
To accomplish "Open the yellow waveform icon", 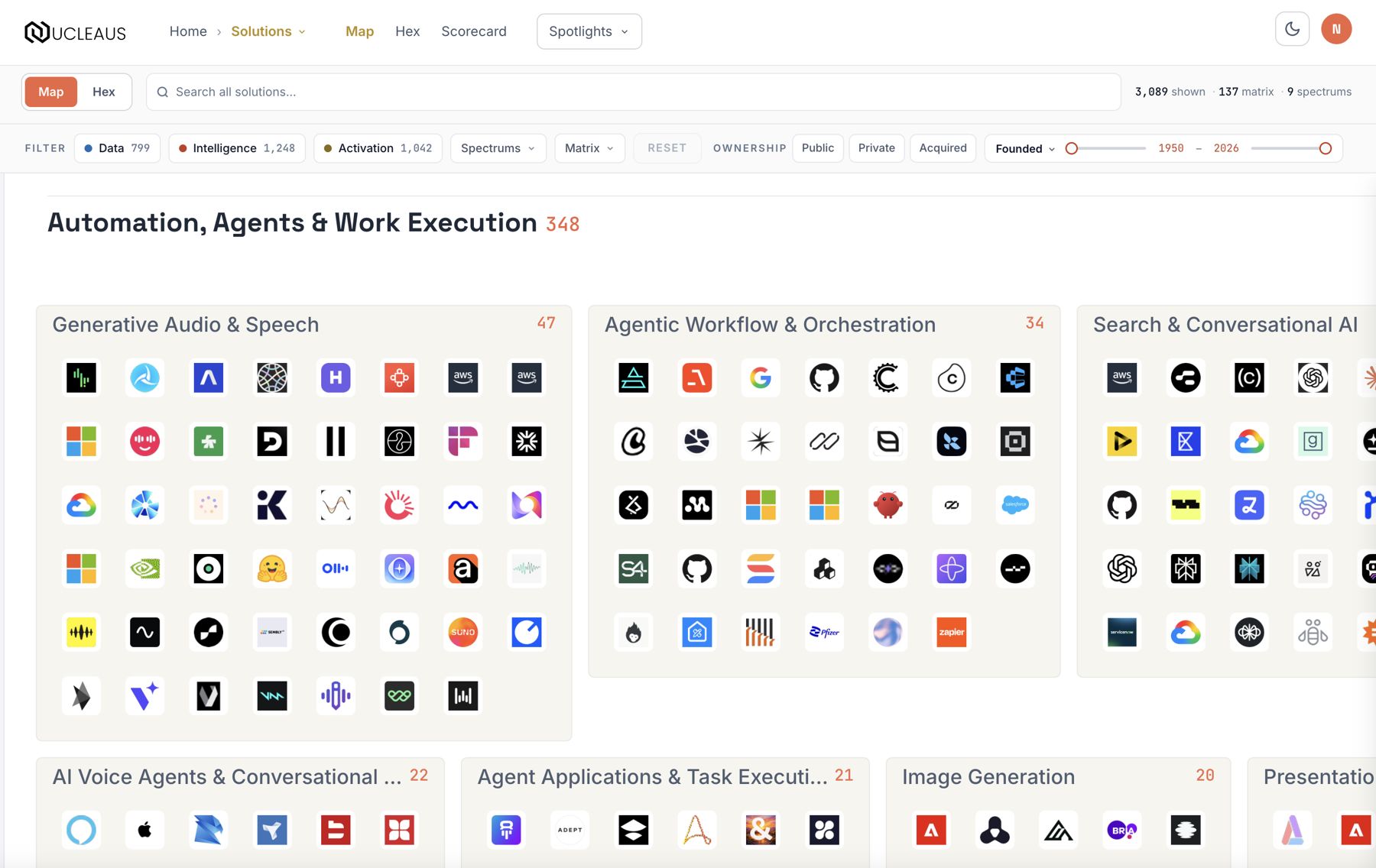I will click(81, 632).
